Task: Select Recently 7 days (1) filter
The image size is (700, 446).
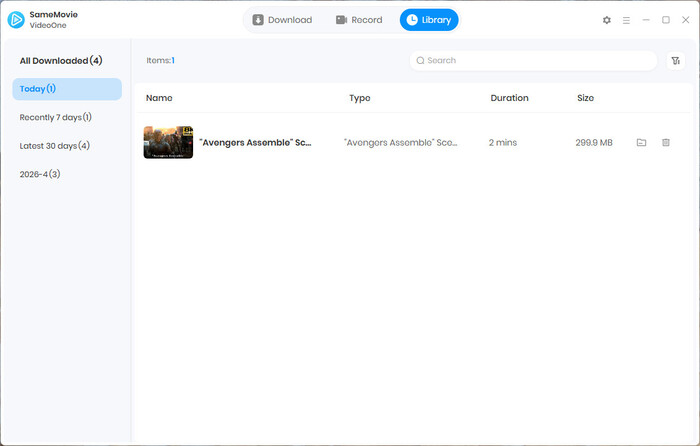Action: point(55,117)
